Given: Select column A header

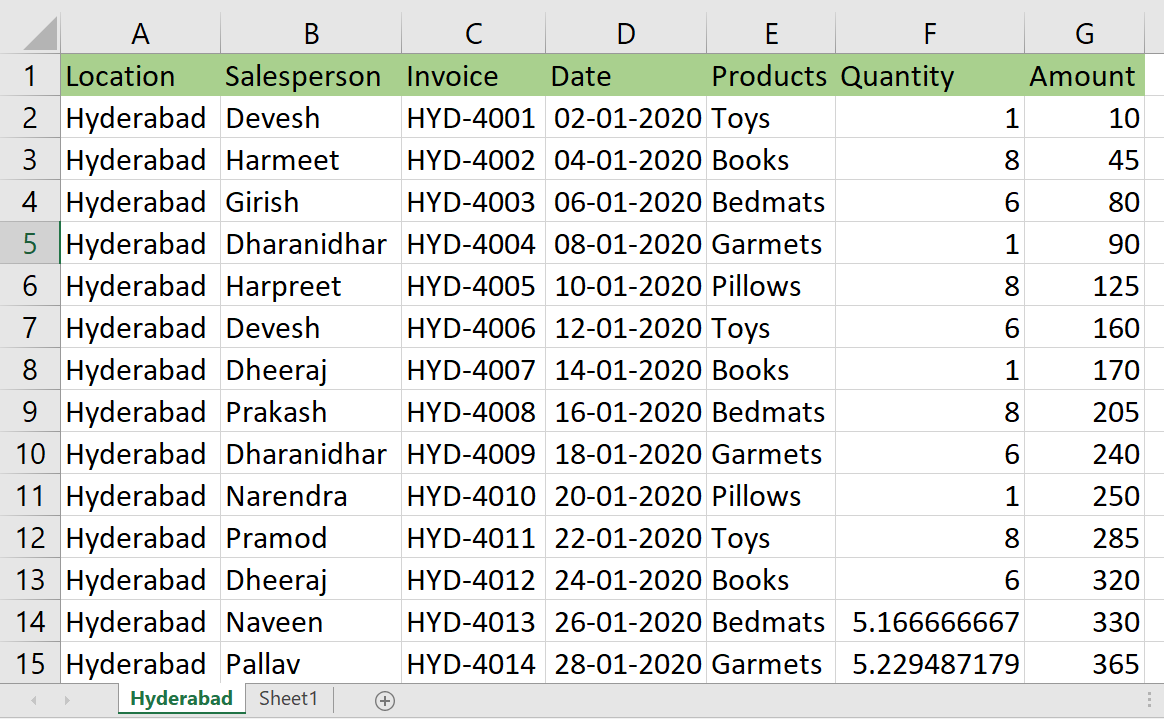Looking at the screenshot, I should point(140,33).
